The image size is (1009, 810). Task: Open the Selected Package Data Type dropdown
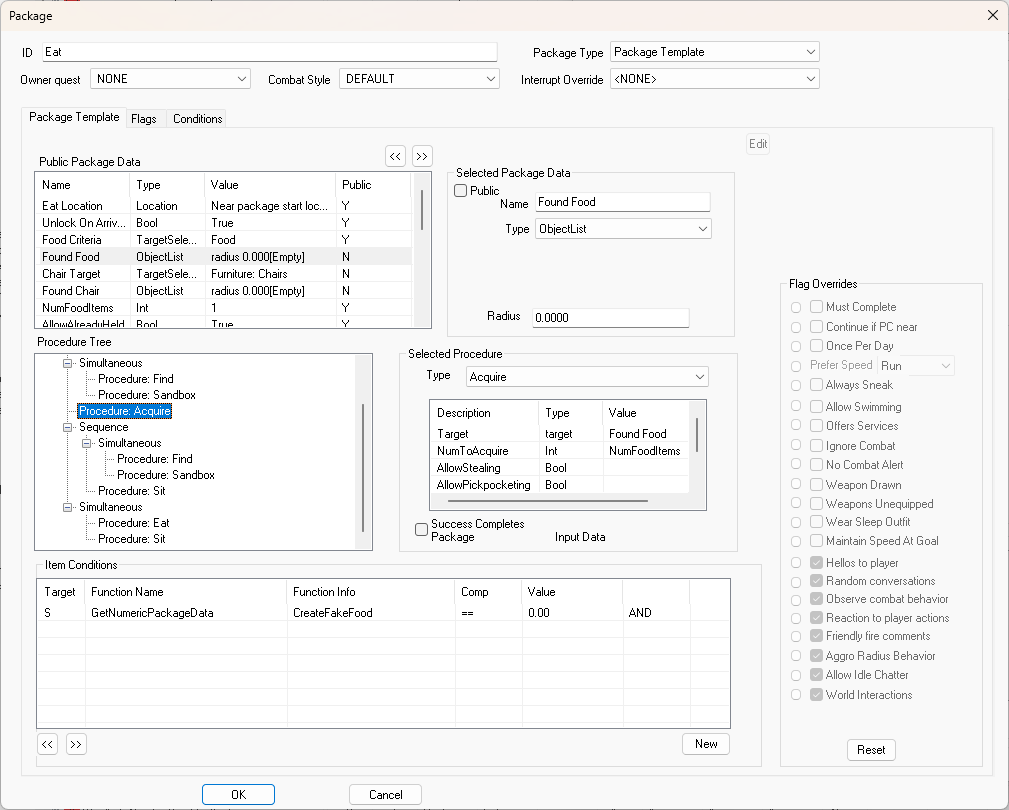click(623, 229)
